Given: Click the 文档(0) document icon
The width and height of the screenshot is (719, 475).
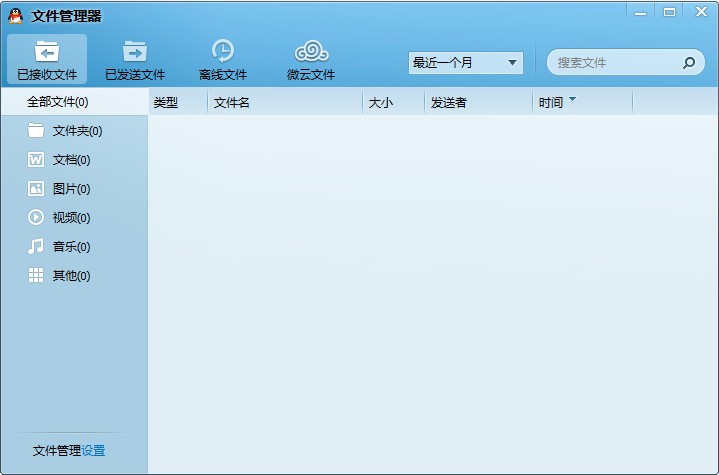Looking at the screenshot, I should [36, 160].
